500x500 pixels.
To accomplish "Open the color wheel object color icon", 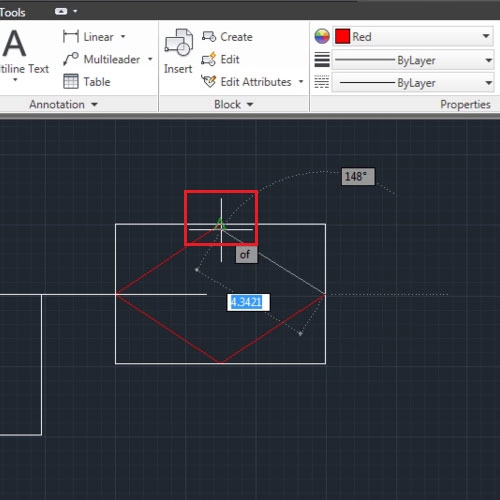I will (x=322, y=36).
